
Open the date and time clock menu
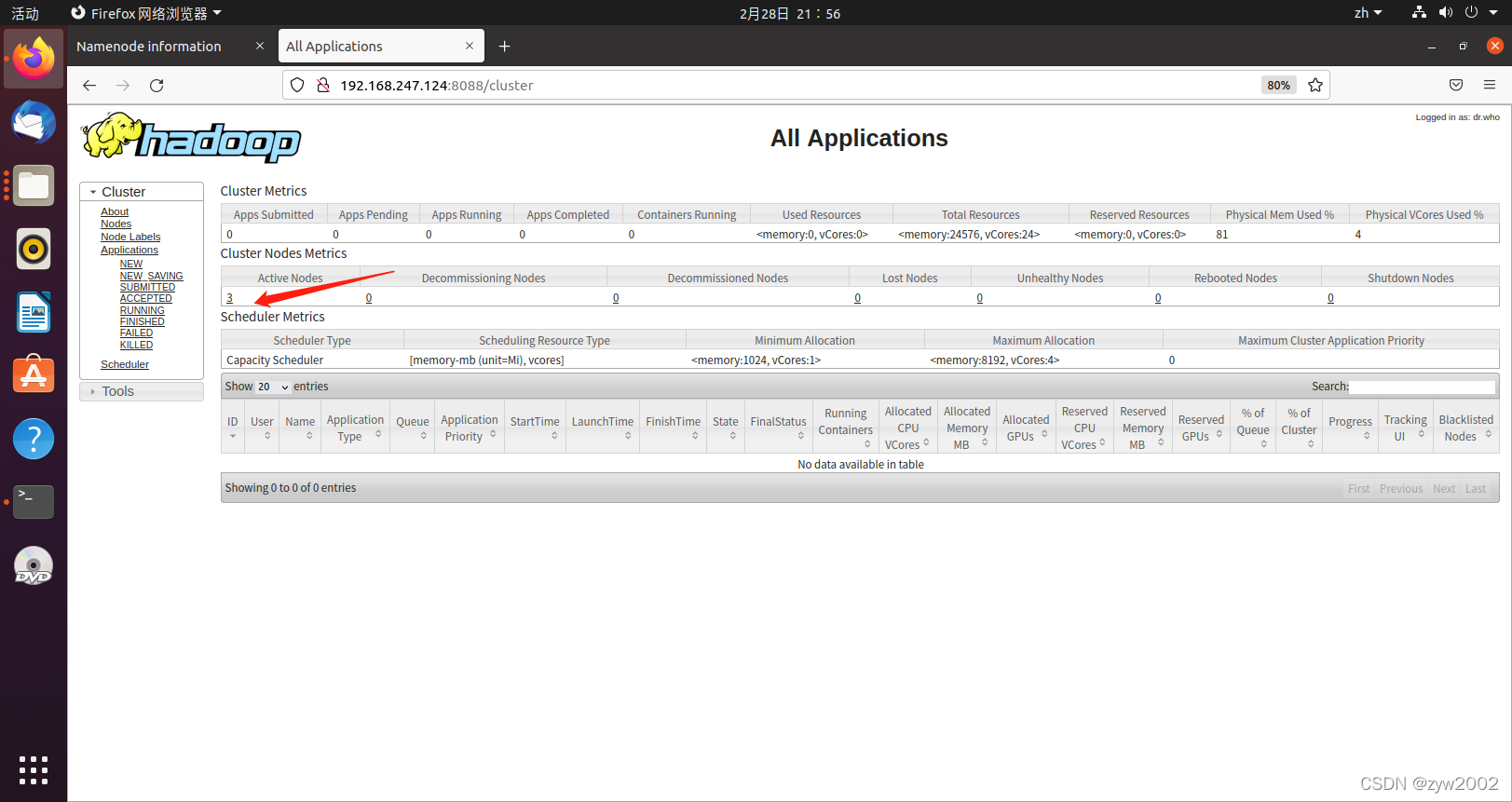[x=790, y=13]
